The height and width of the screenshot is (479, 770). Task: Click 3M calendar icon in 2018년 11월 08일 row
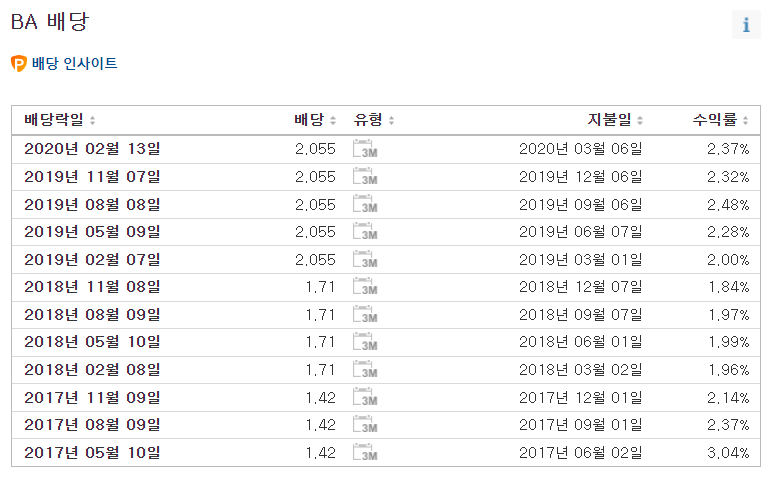coord(365,286)
